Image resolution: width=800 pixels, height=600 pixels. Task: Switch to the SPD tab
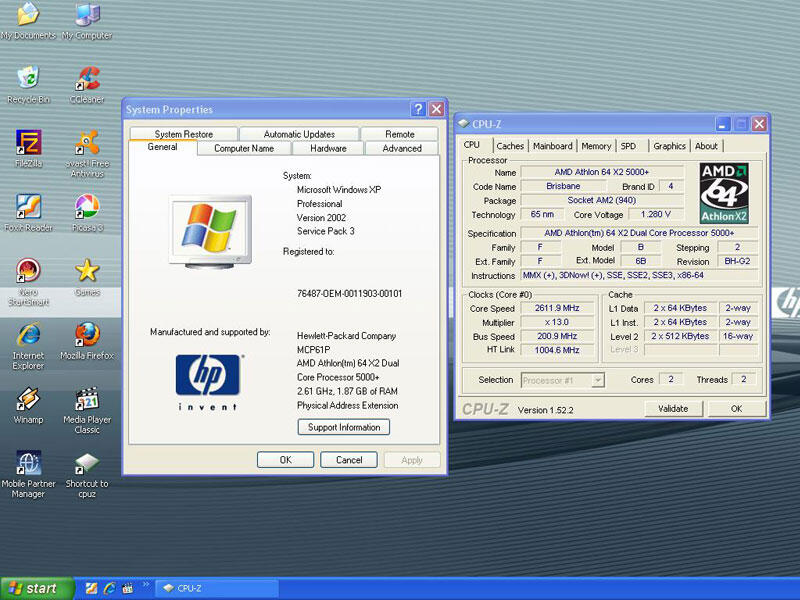tap(629, 146)
